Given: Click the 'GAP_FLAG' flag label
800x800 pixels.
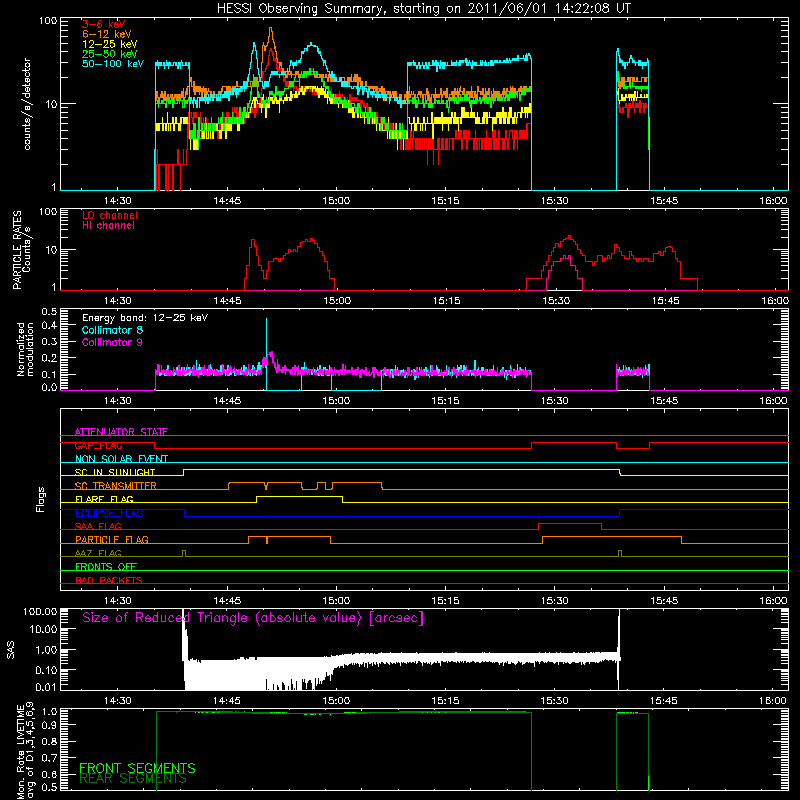Looking at the screenshot, I should [98, 445].
